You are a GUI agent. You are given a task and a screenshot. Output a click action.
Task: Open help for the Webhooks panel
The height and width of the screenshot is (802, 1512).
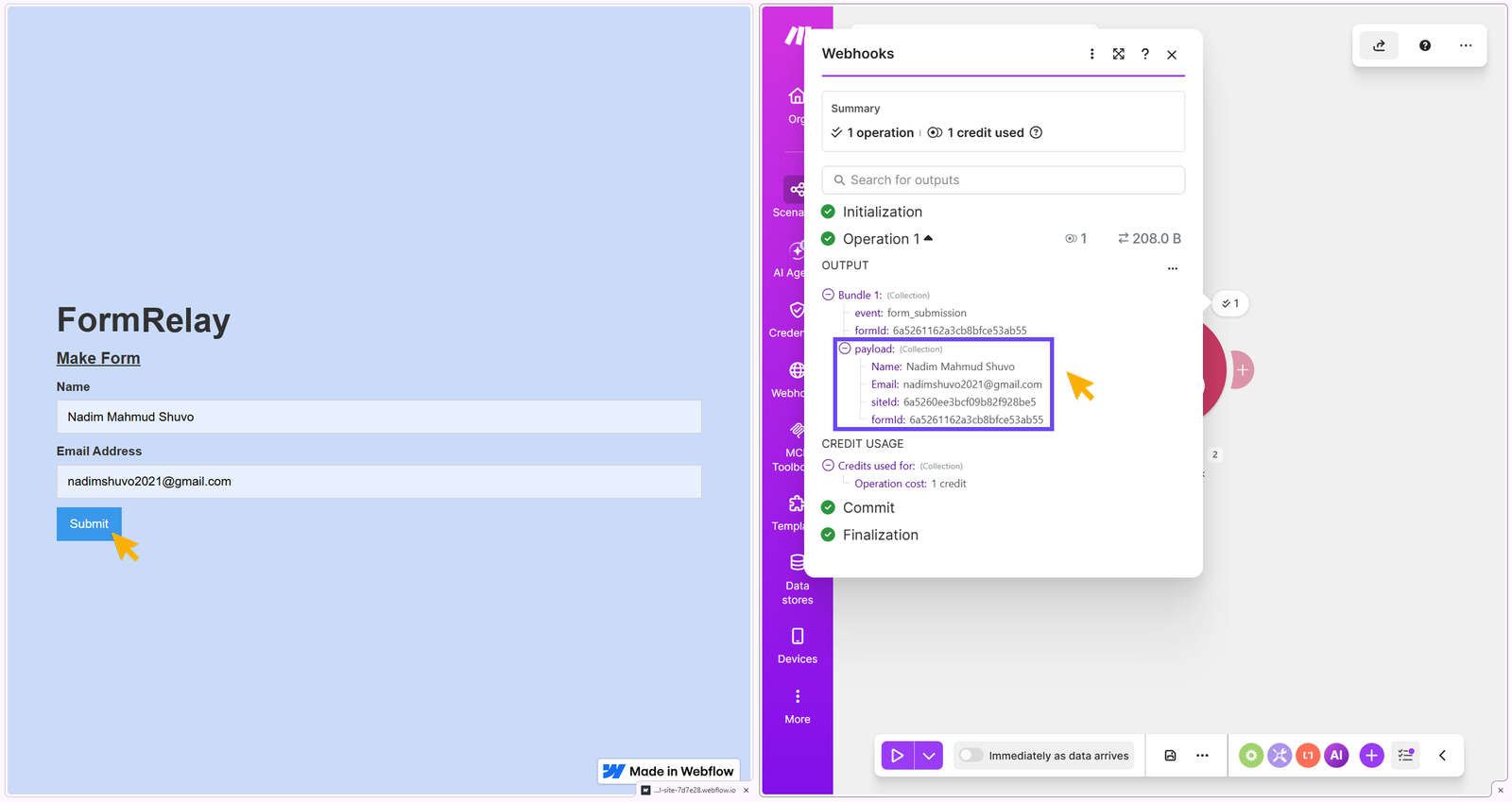(x=1145, y=54)
